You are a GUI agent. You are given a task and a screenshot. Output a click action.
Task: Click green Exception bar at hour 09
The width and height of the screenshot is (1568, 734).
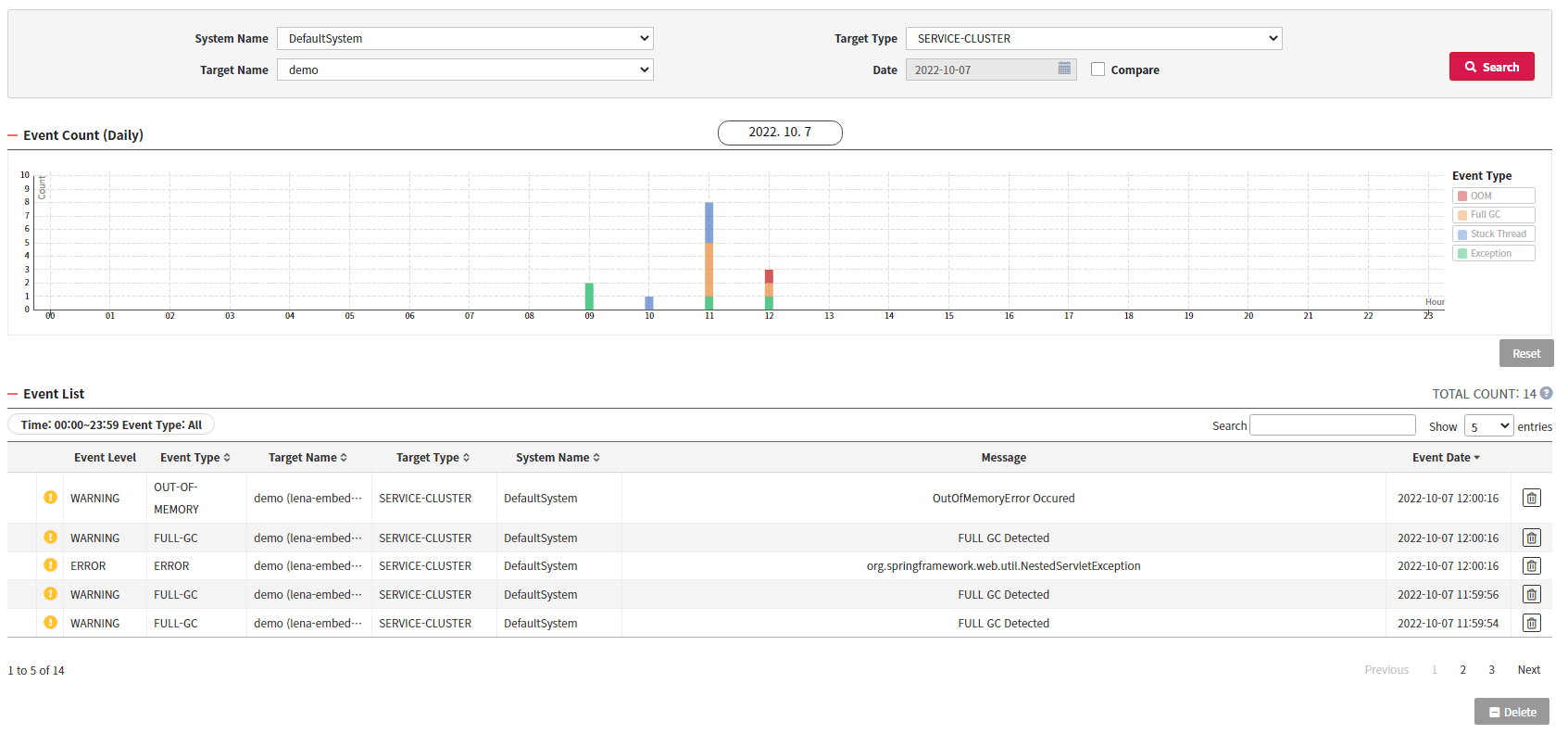tap(589, 296)
